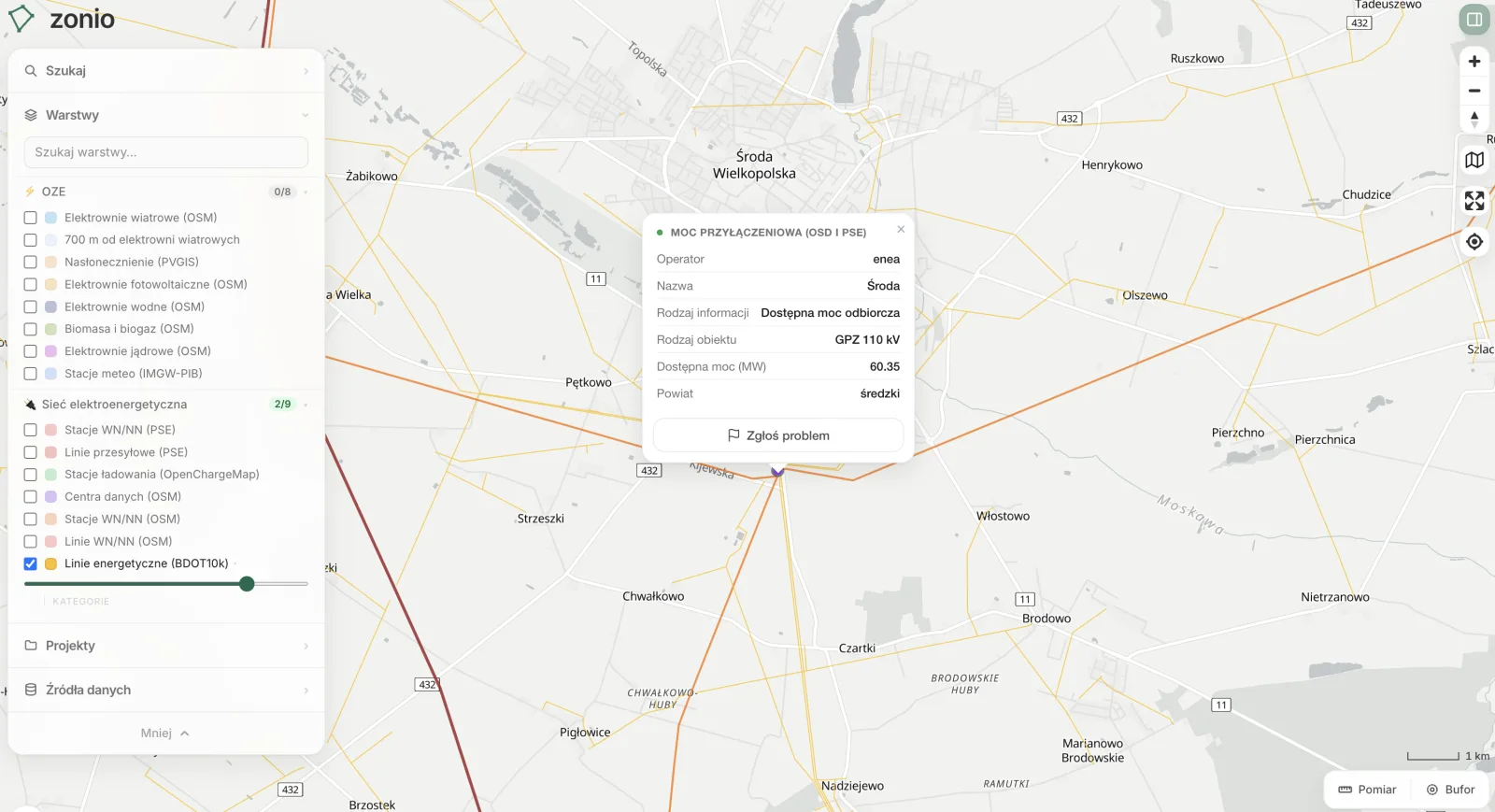The image size is (1495, 812).
Task: Click the OZE lightning bolt icon
Action: 30,192
